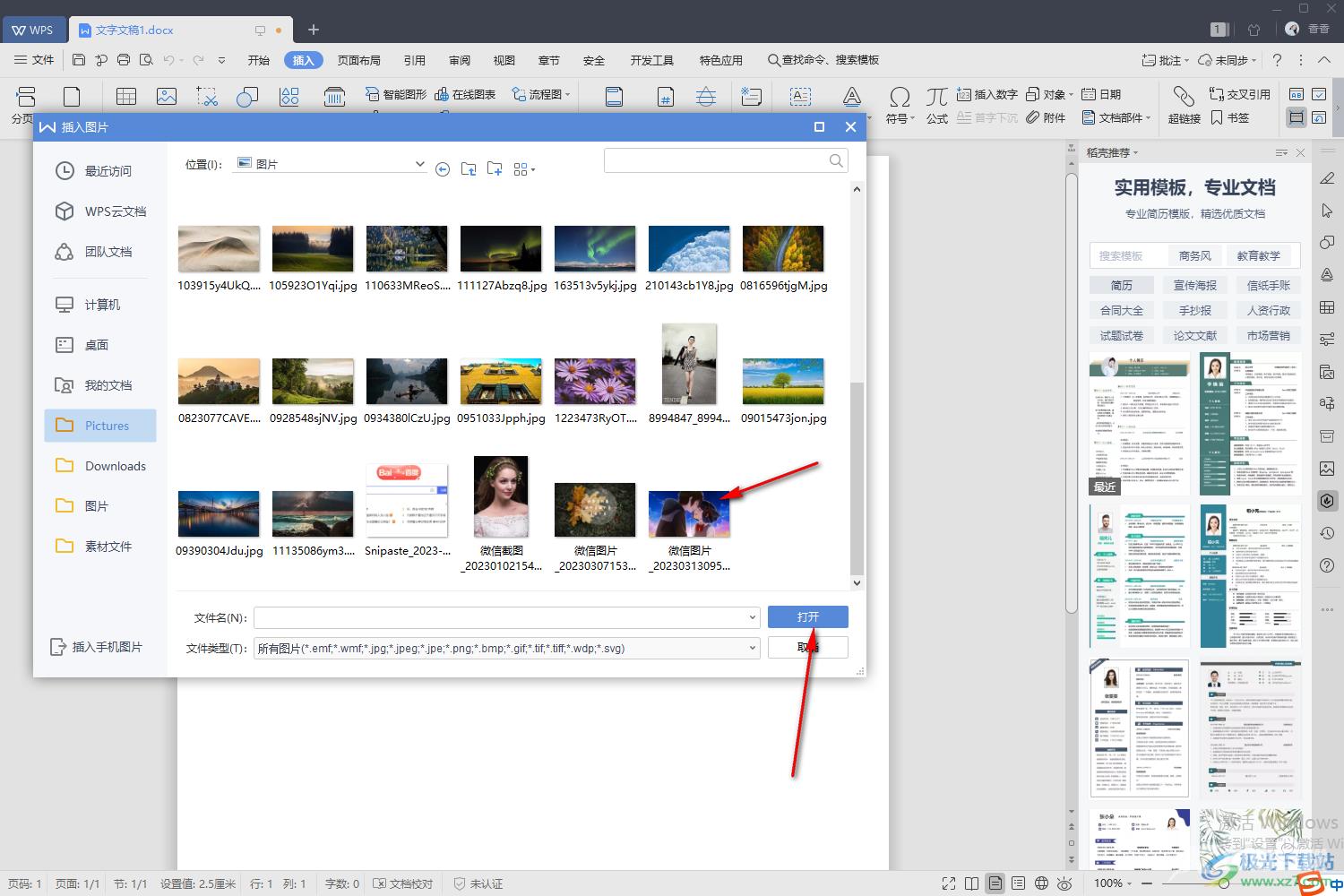Click the WordArt icon in ribbon

(x=852, y=97)
